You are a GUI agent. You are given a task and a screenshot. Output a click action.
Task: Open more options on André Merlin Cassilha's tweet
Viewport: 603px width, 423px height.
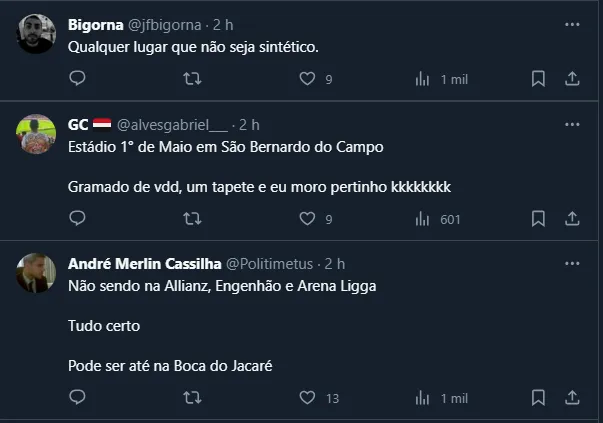tap(573, 264)
